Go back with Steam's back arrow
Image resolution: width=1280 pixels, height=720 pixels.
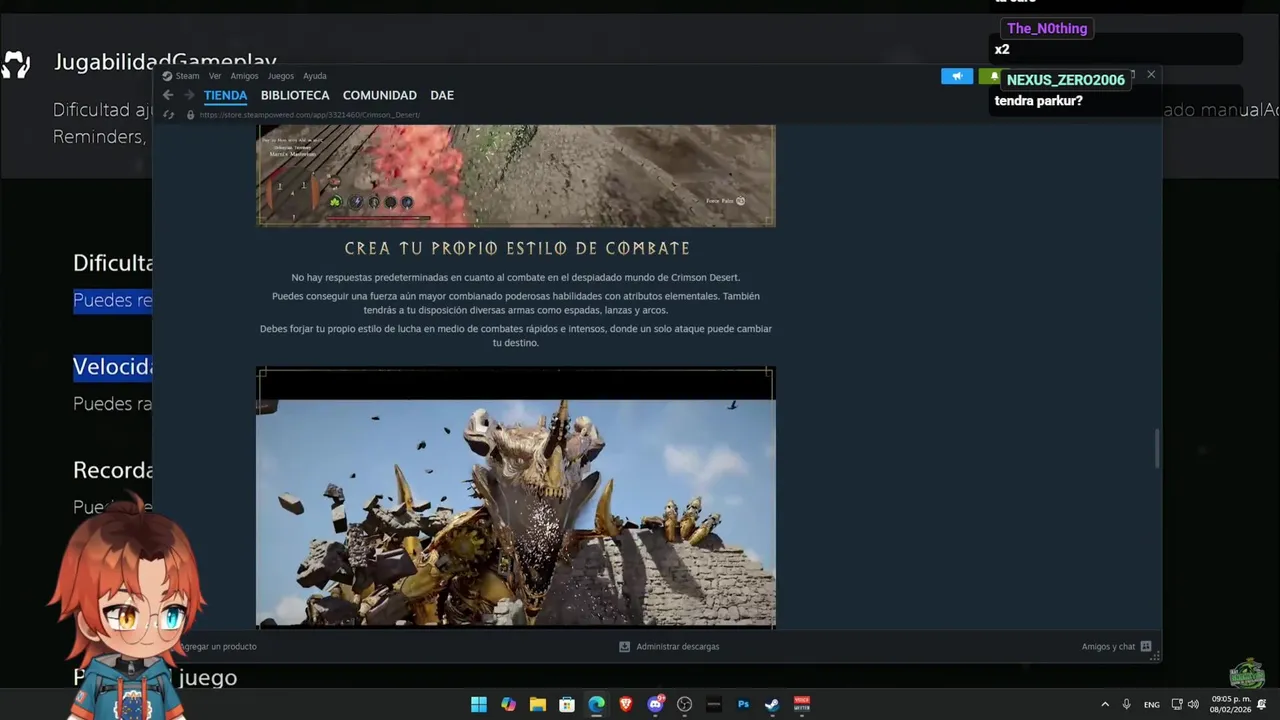point(168,95)
